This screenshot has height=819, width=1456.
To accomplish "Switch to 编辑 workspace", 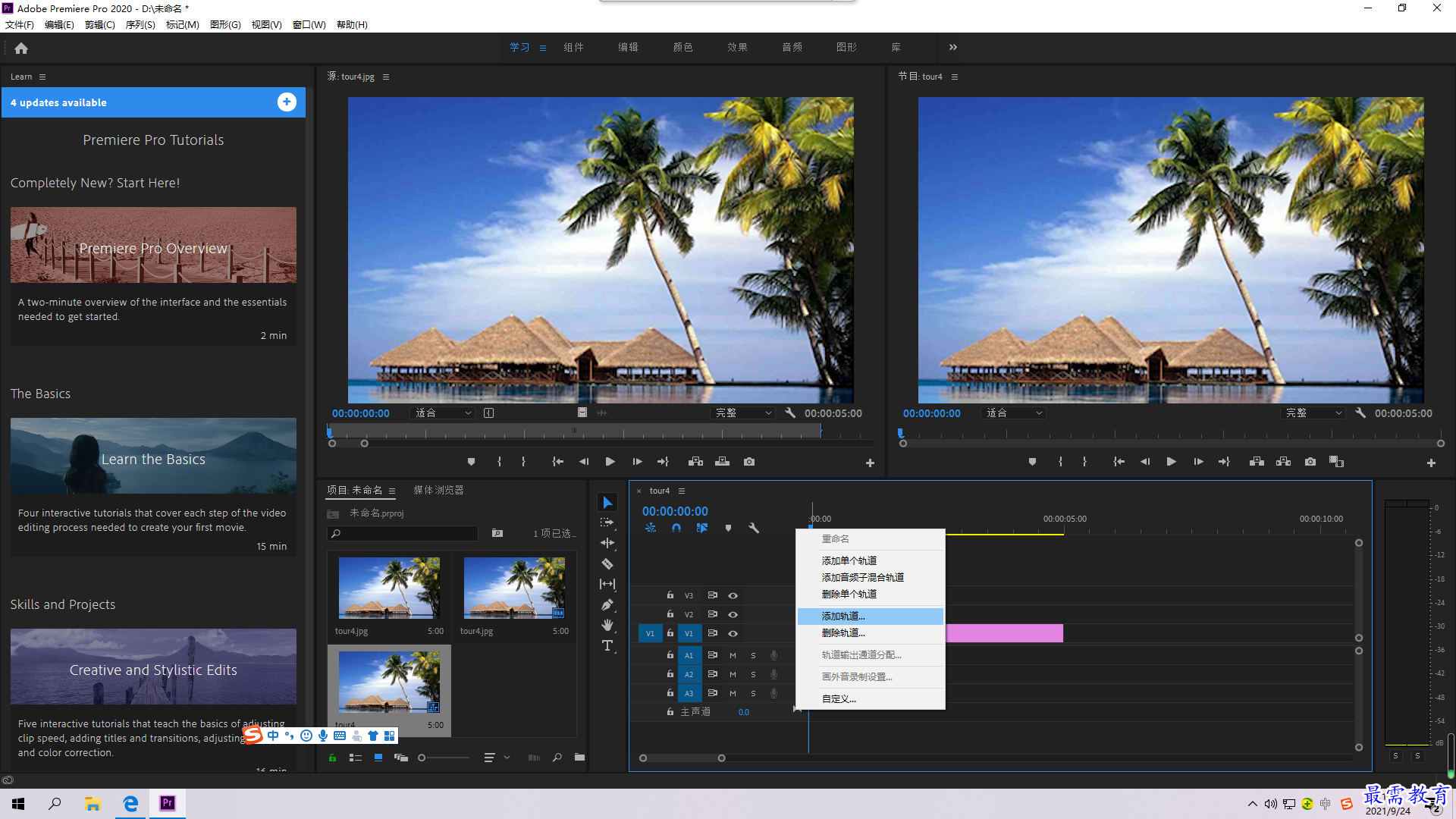I will click(628, 47).
